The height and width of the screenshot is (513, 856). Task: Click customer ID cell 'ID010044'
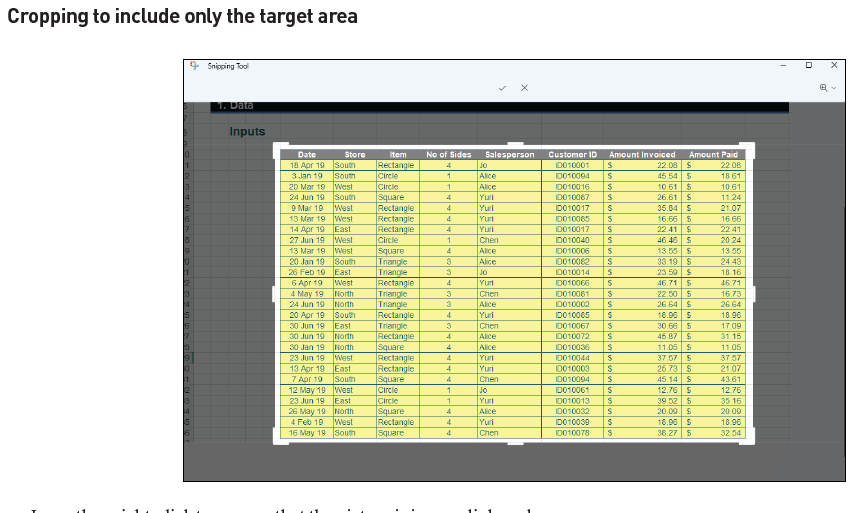pos(572,358)
